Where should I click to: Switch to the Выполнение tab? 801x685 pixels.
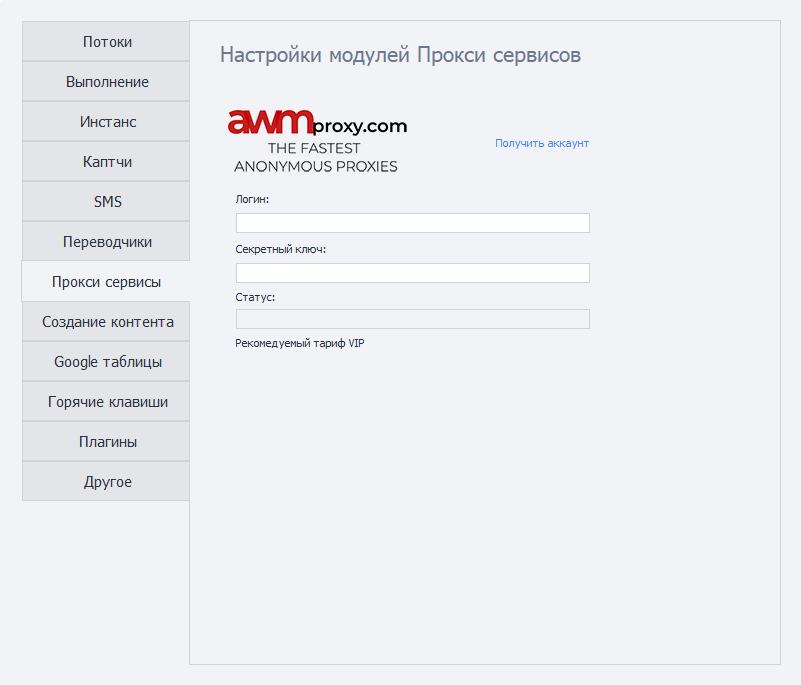pos(107,82)
